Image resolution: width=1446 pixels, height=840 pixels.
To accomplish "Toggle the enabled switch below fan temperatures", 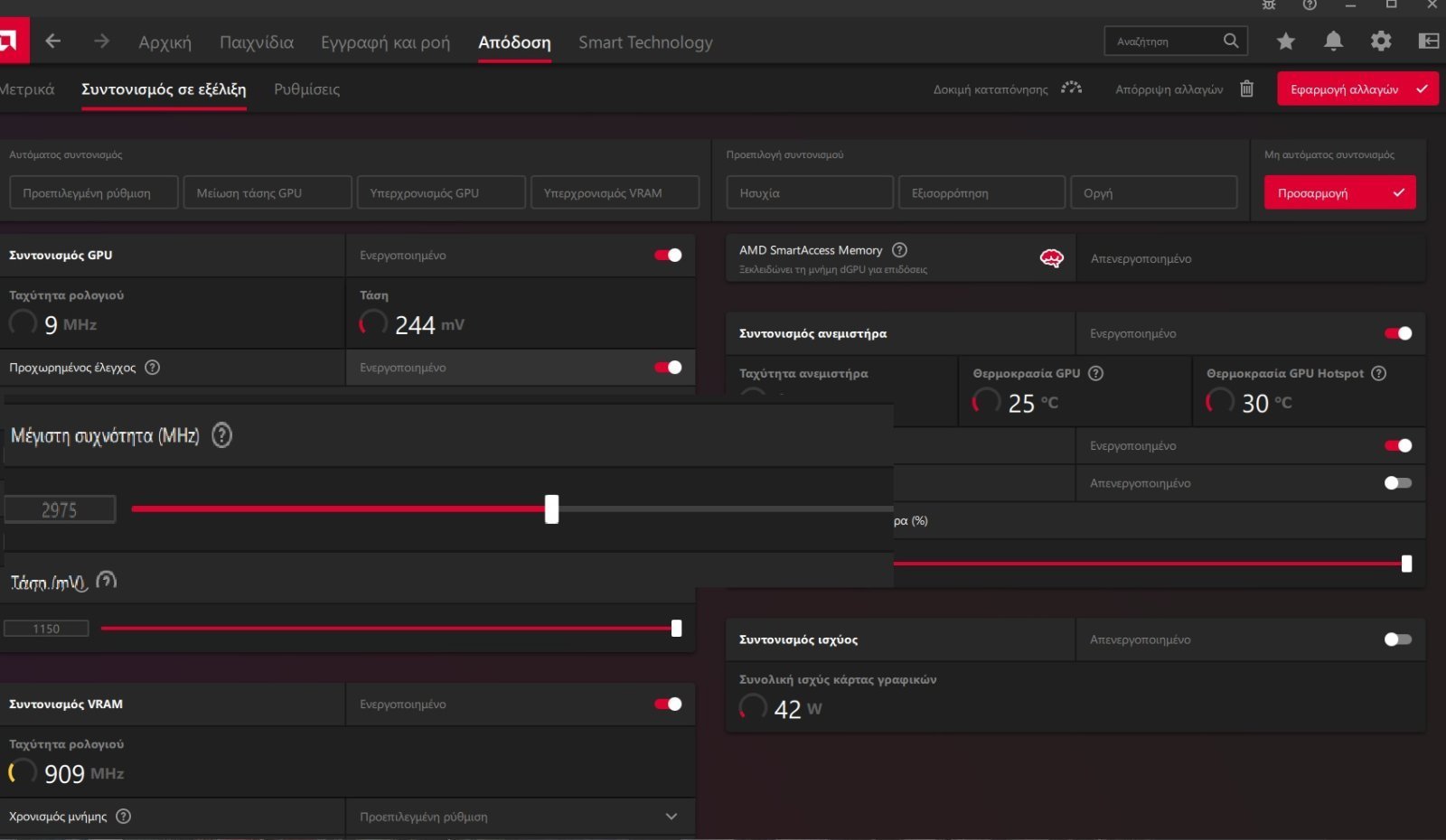I will [1398, 445].
